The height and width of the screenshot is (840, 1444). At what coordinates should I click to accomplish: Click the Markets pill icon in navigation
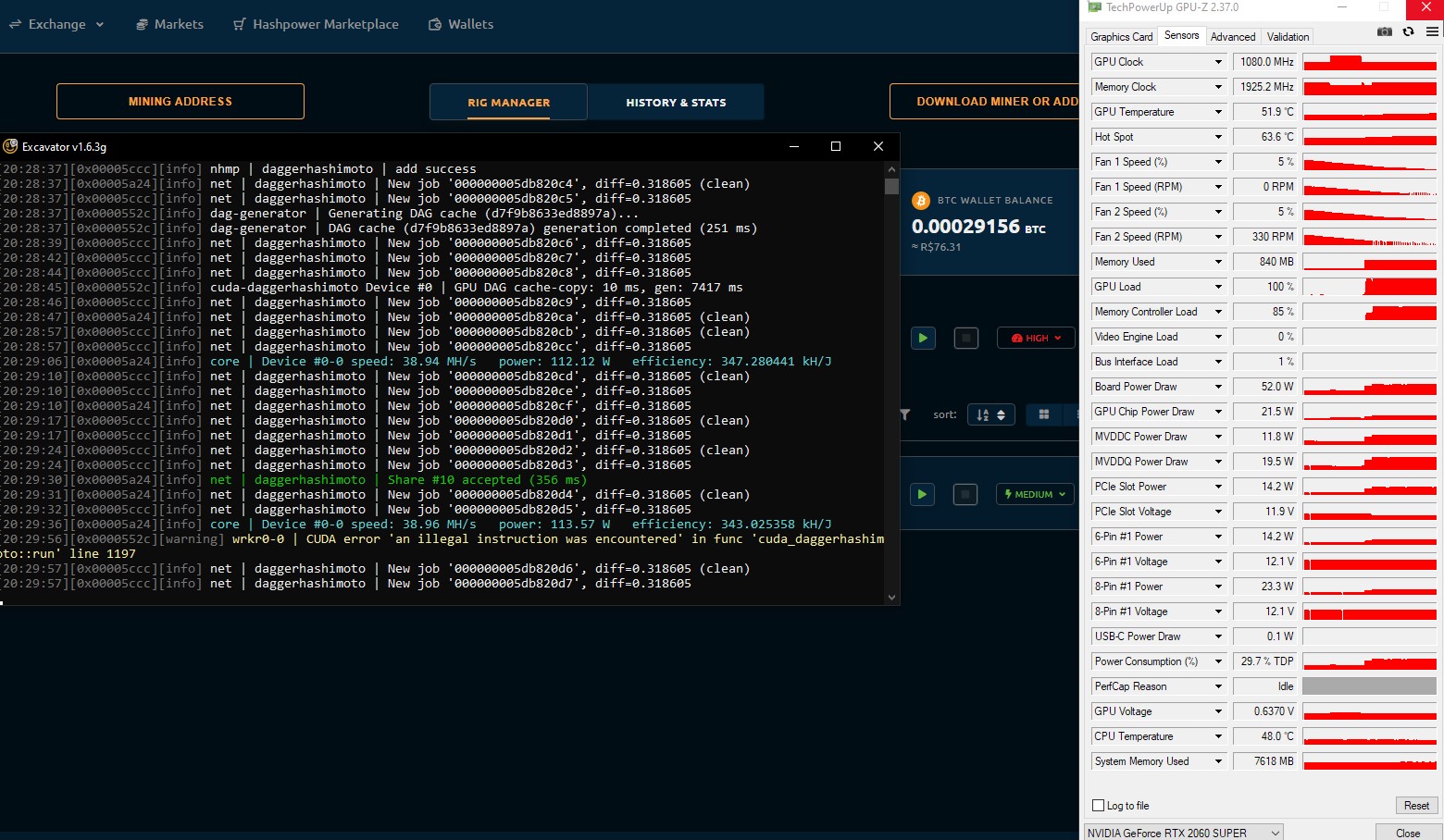[x=142, y=24]
